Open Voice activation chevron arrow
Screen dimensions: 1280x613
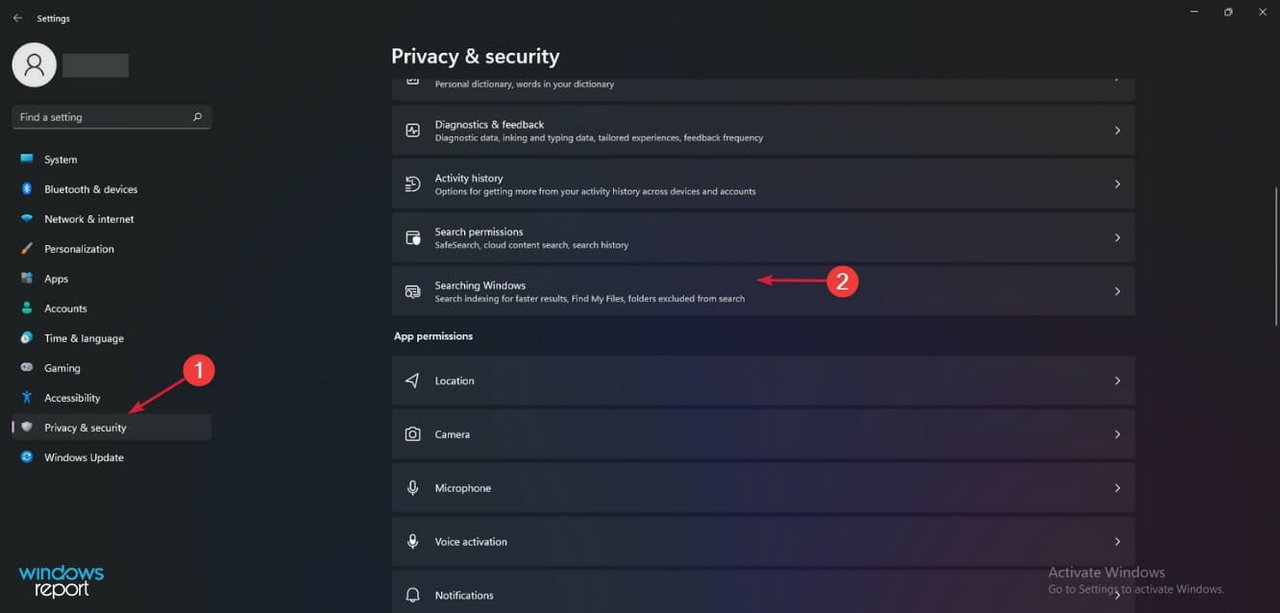pyautogui.click(x=1117, y=542)
